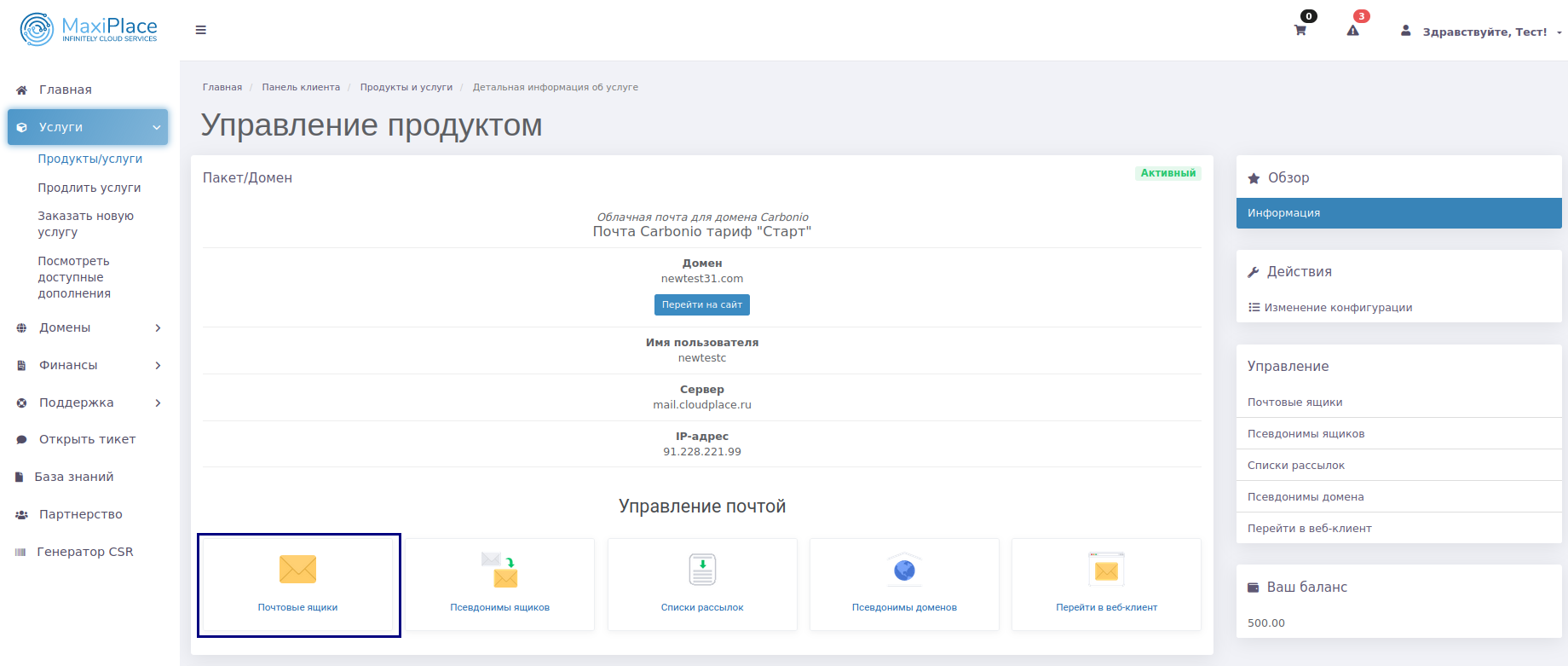Open Продукты/услуги in sidebar
The height and width of the screenshot is (666, 1568).
[90, 159]
